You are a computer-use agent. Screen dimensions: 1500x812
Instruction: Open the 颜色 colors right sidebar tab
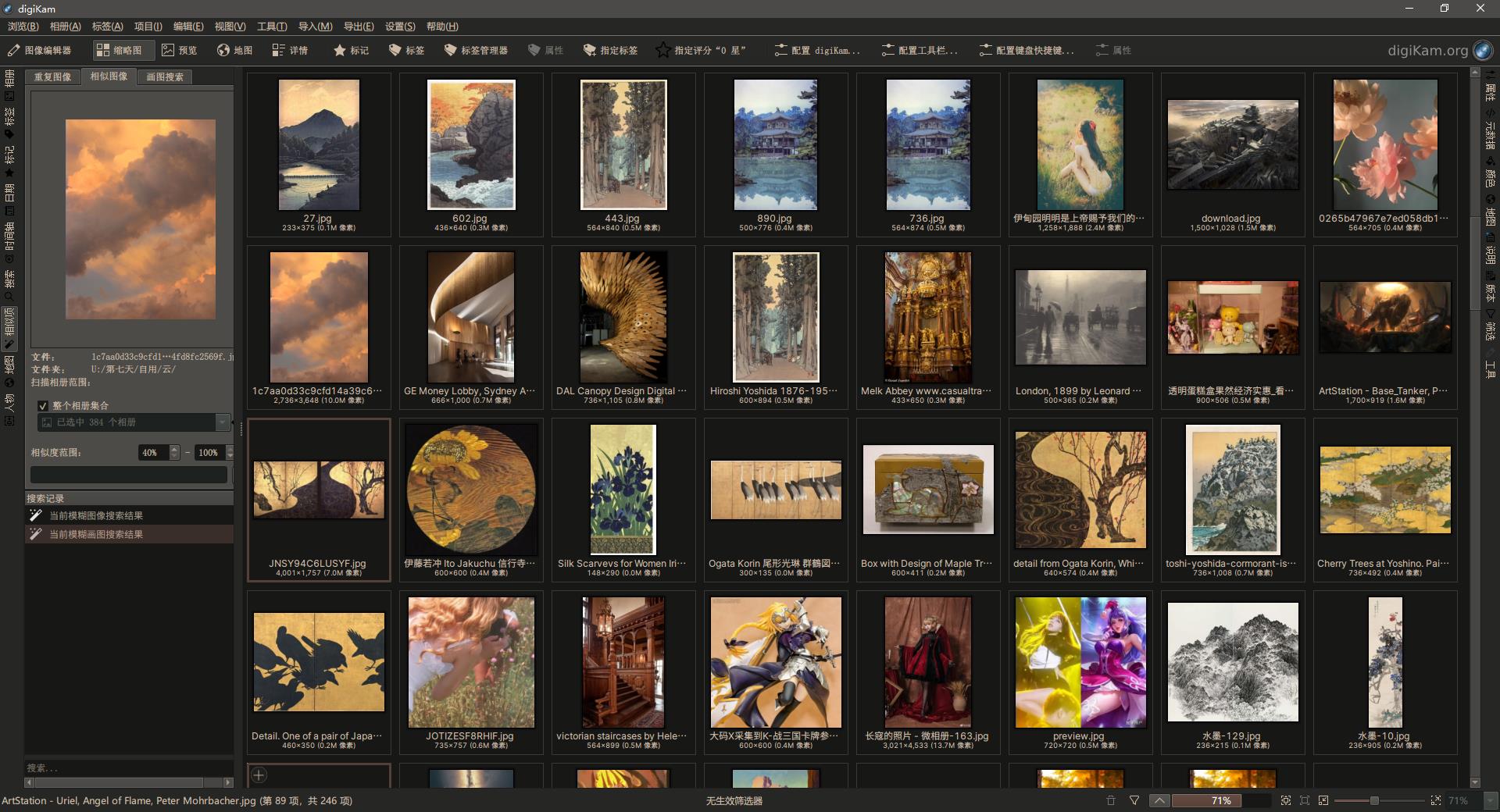tap(1490, 172)
